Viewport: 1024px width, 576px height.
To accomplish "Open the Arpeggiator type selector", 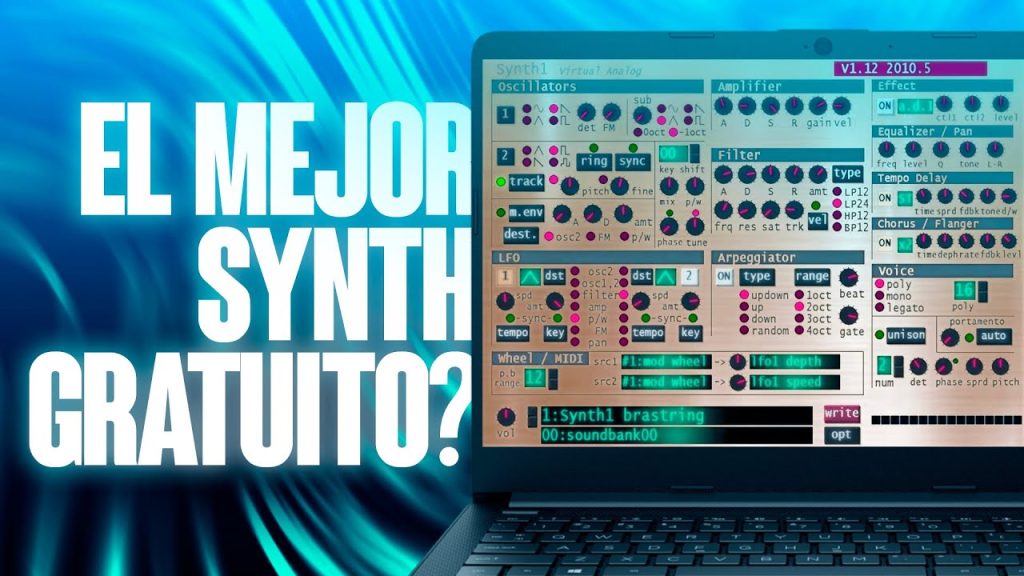I will 757,276.
